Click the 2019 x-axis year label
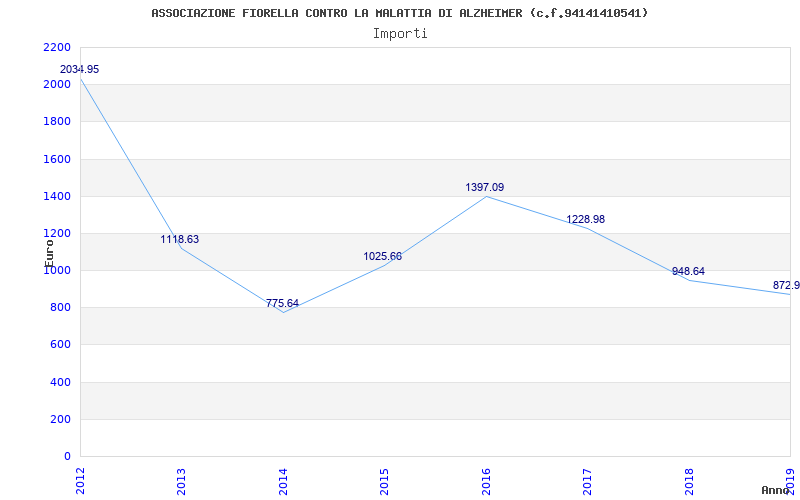Viewport: 800px width, 500px height. [790, 481]
